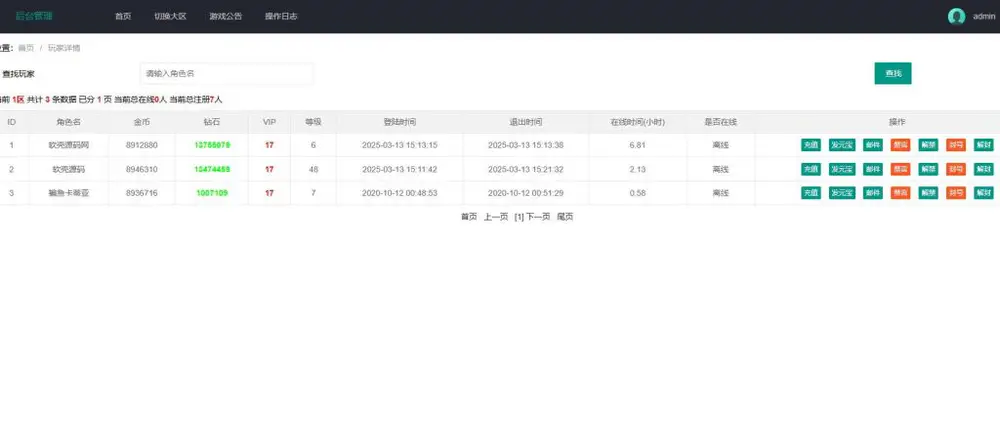Click the 退出时间 column header
Screen dimensions: 1000x443
[x=526, y=122]
